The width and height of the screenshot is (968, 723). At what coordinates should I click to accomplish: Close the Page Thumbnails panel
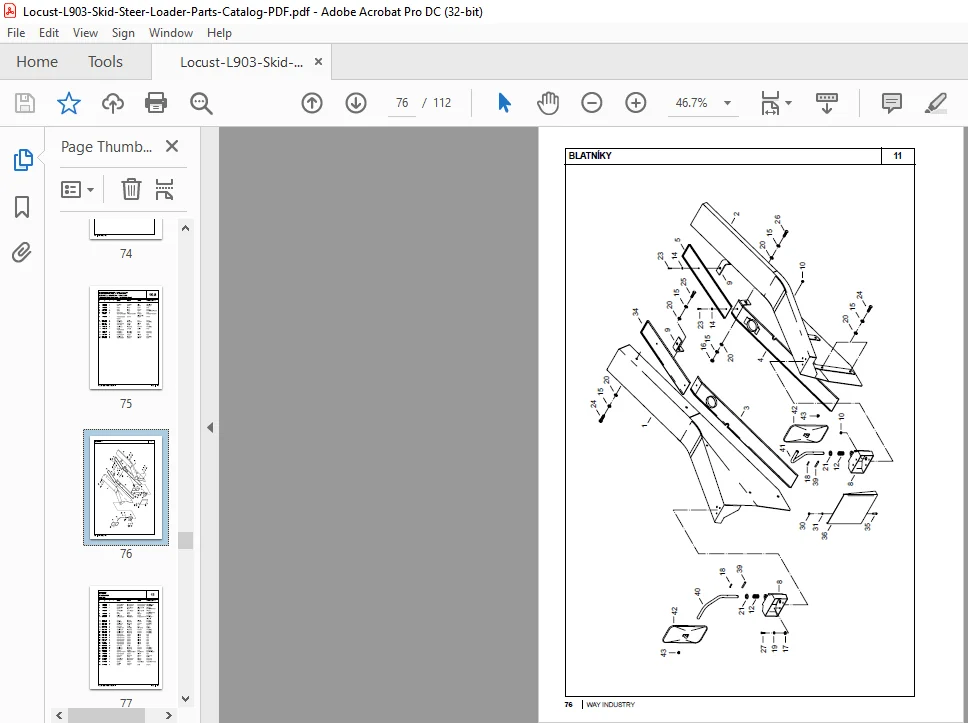click(172, 146)
